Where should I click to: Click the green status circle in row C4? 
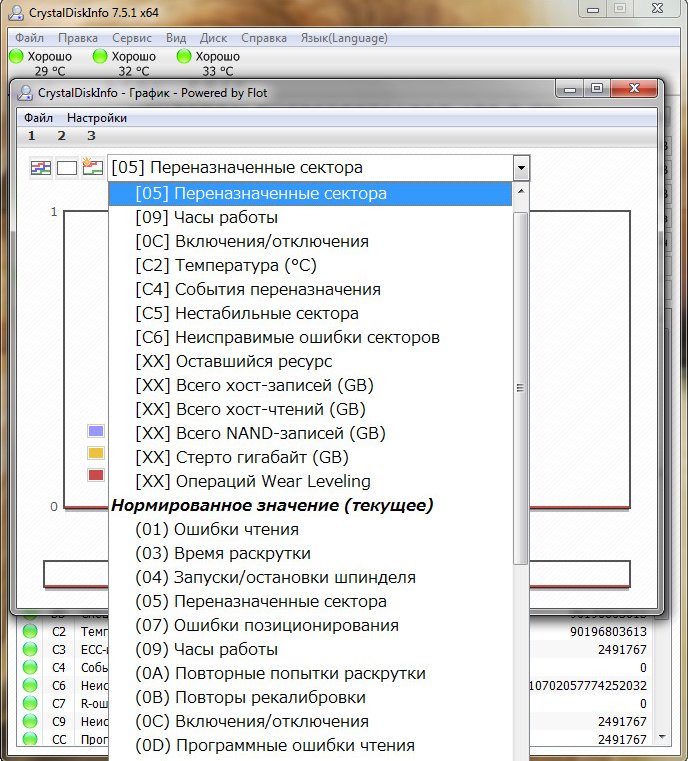tap(30, 667)
